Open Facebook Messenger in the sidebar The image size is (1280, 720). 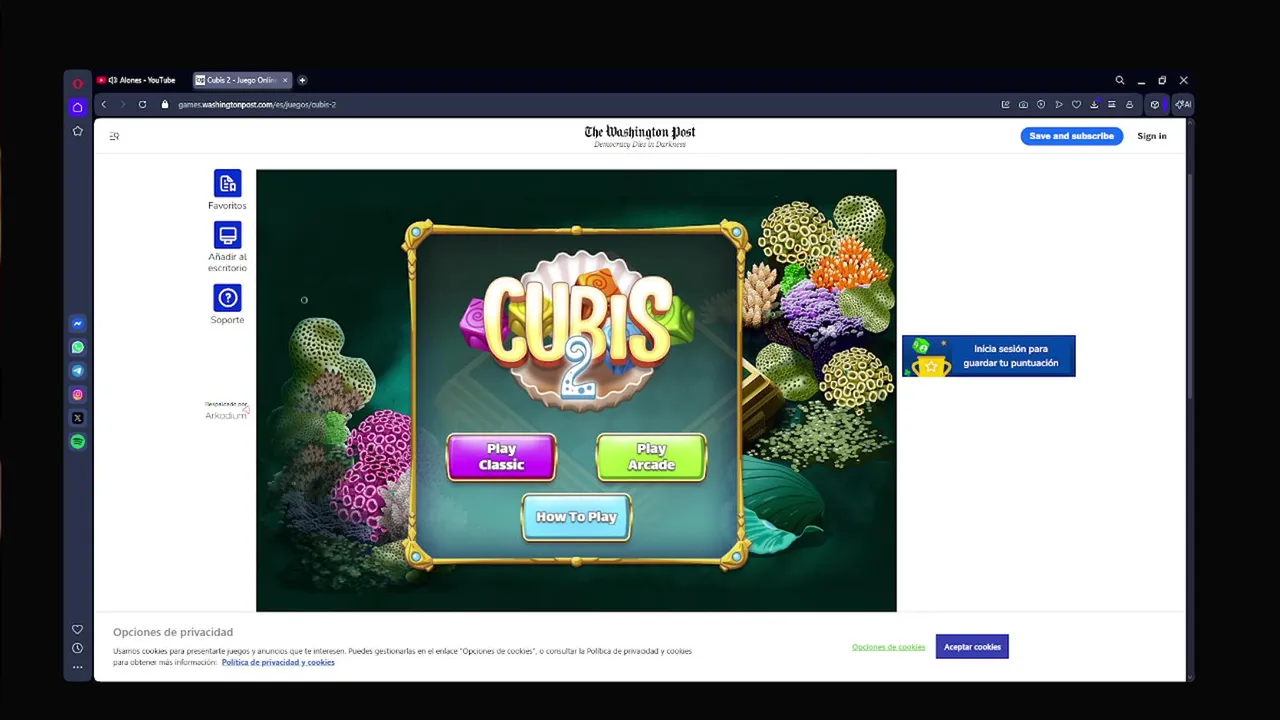(77, 324)
